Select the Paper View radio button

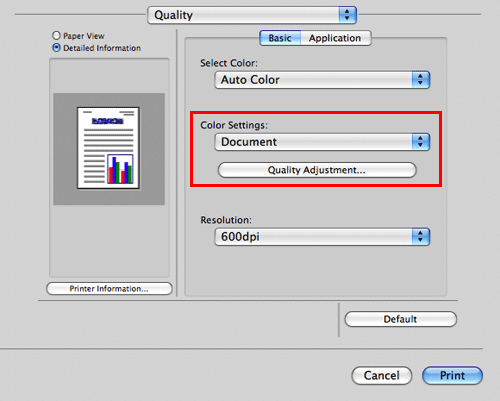point(56,35)
